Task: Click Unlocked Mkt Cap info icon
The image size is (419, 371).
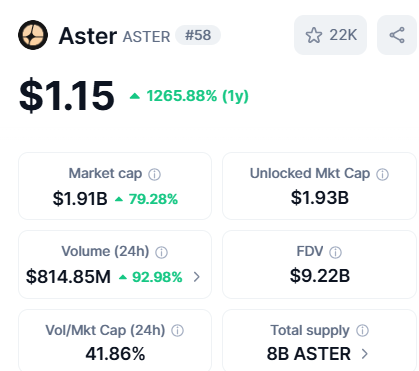Action: pyautogui.click(x=382, y=174)
